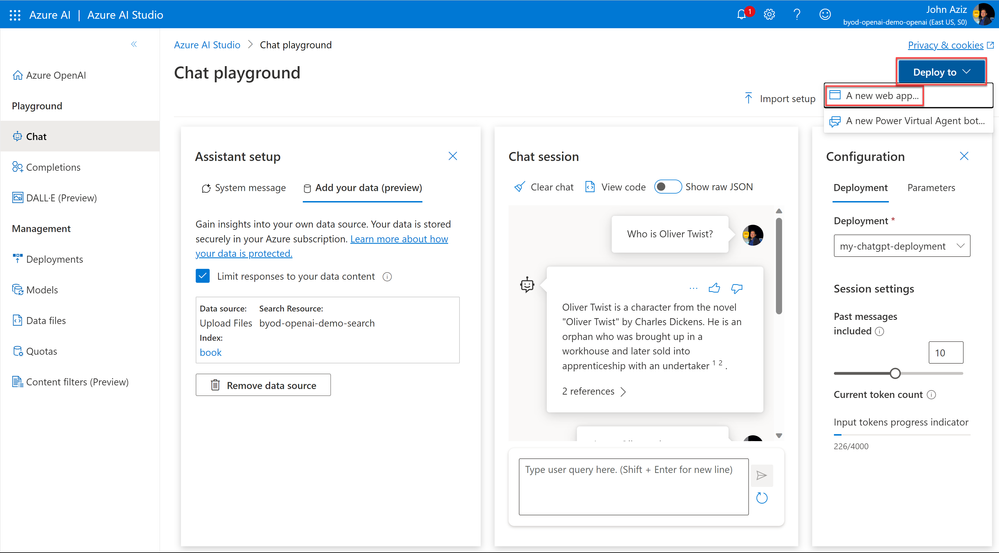Expand the Deploy to dropdown button
This screenshot has height=553, width=999.
click(942, 72)
